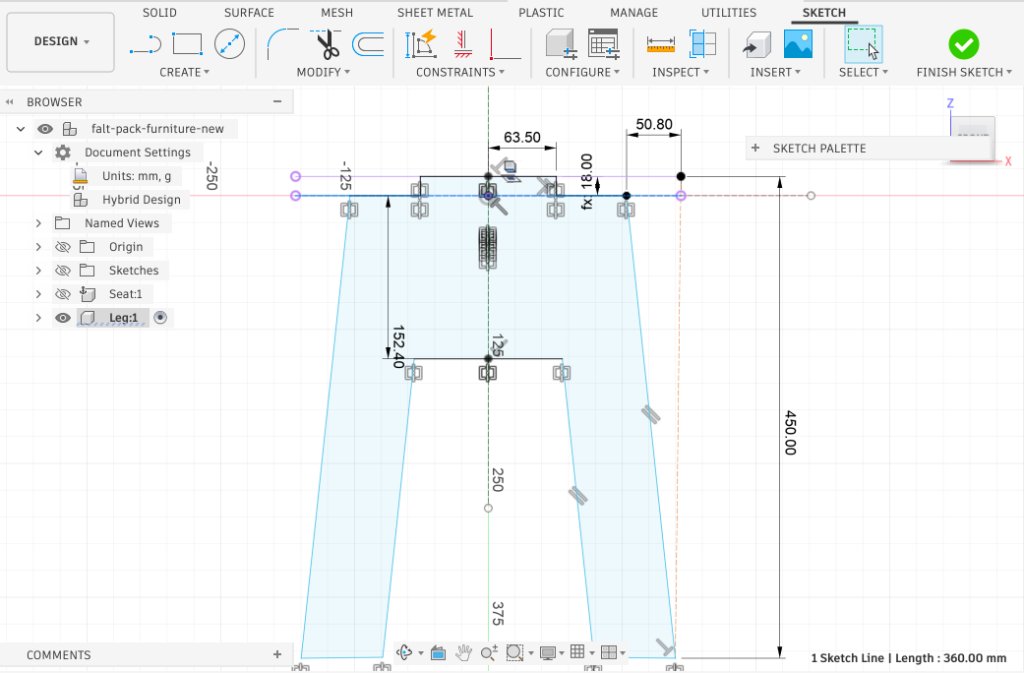
Task: Show the hidden Origin folder
Action: pos(63,247)
